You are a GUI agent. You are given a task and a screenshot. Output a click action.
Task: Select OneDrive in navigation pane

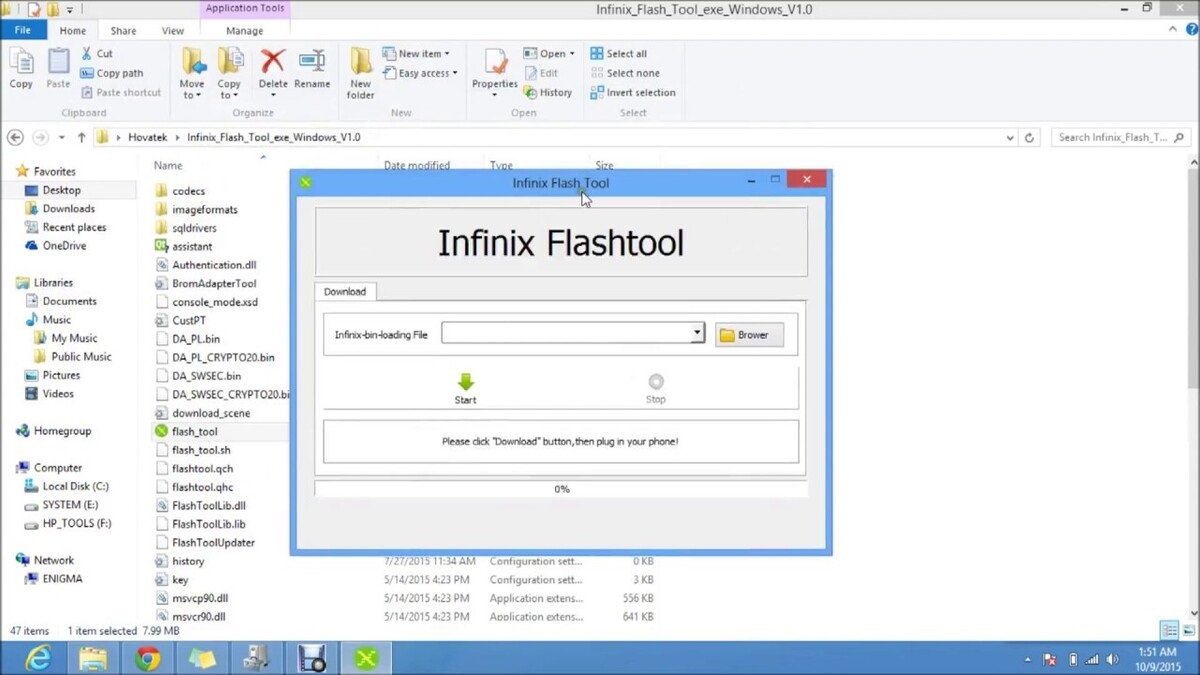point(64,245)
